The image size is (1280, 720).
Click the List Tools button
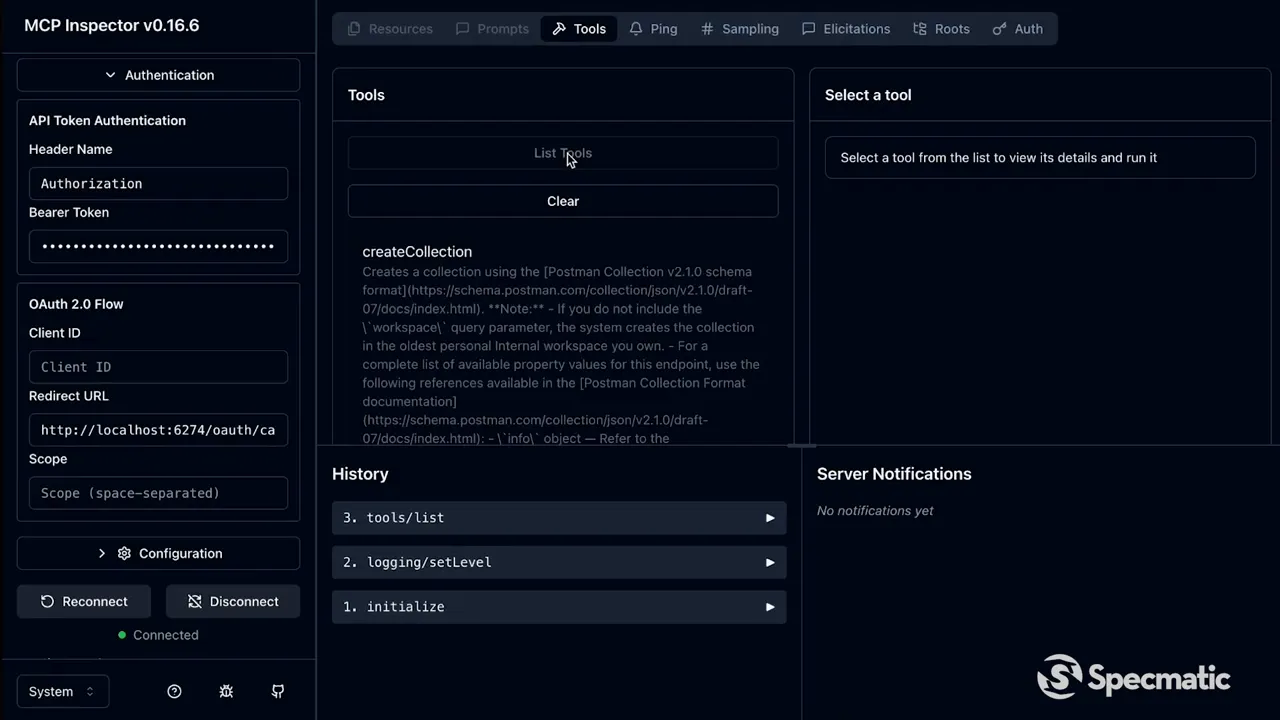pos(563,153)
